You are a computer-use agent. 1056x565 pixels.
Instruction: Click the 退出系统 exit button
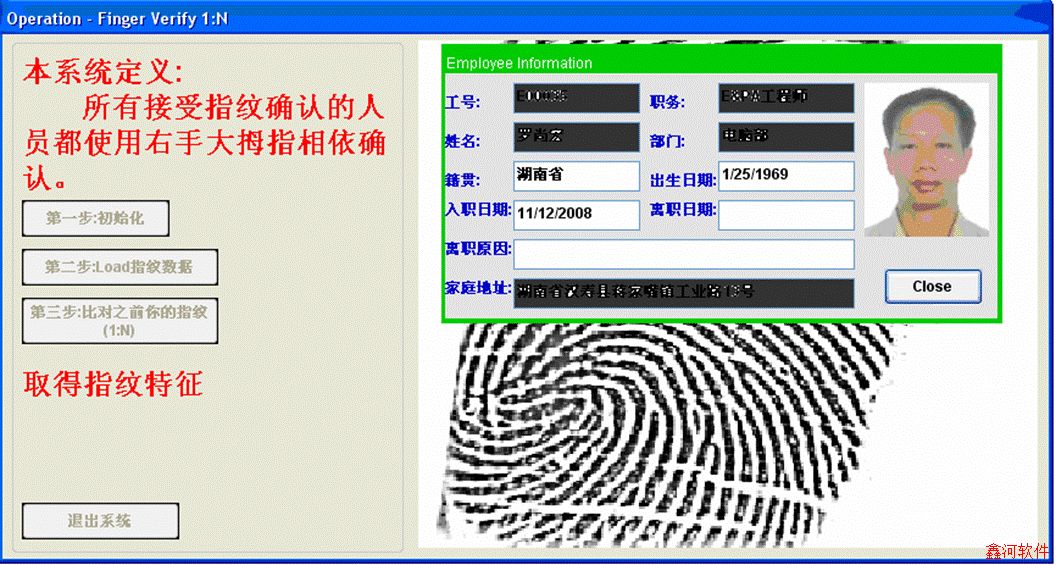pyautogui.click(x=100, y=521)
